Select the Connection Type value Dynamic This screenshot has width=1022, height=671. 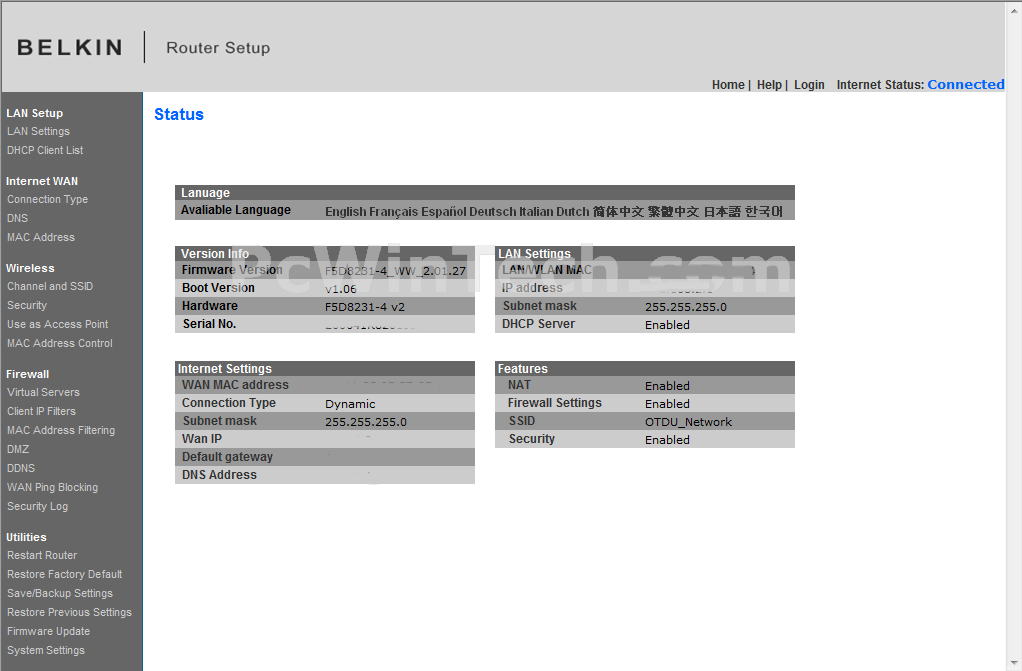tap(350, 404)
